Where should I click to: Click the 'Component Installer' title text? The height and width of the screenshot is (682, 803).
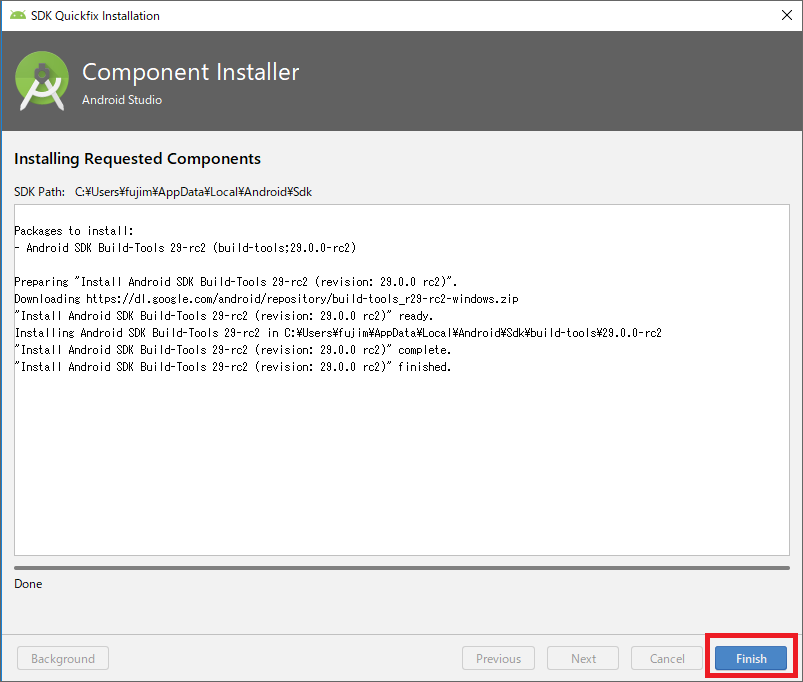191,72
